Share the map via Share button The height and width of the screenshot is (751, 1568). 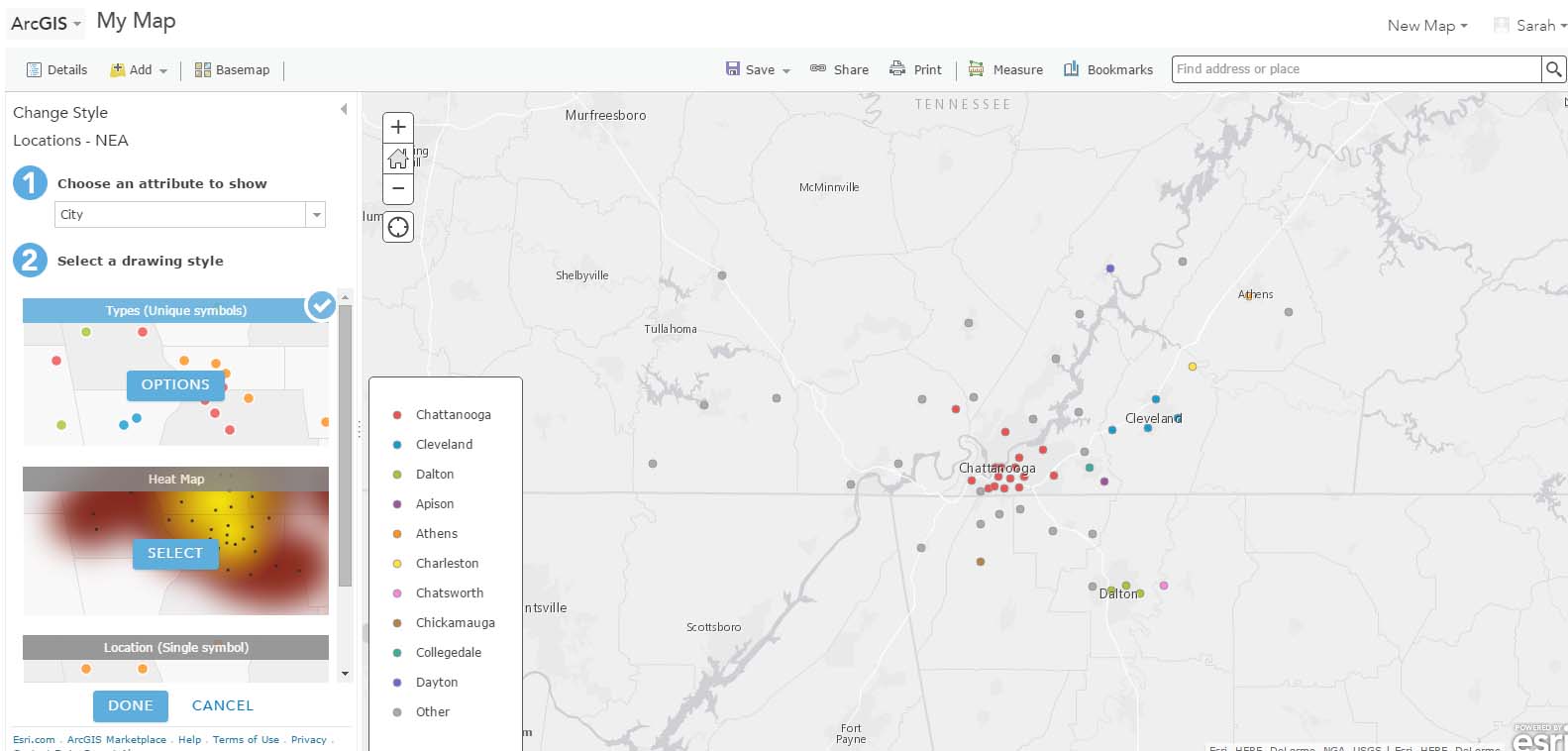pos(839,69)
